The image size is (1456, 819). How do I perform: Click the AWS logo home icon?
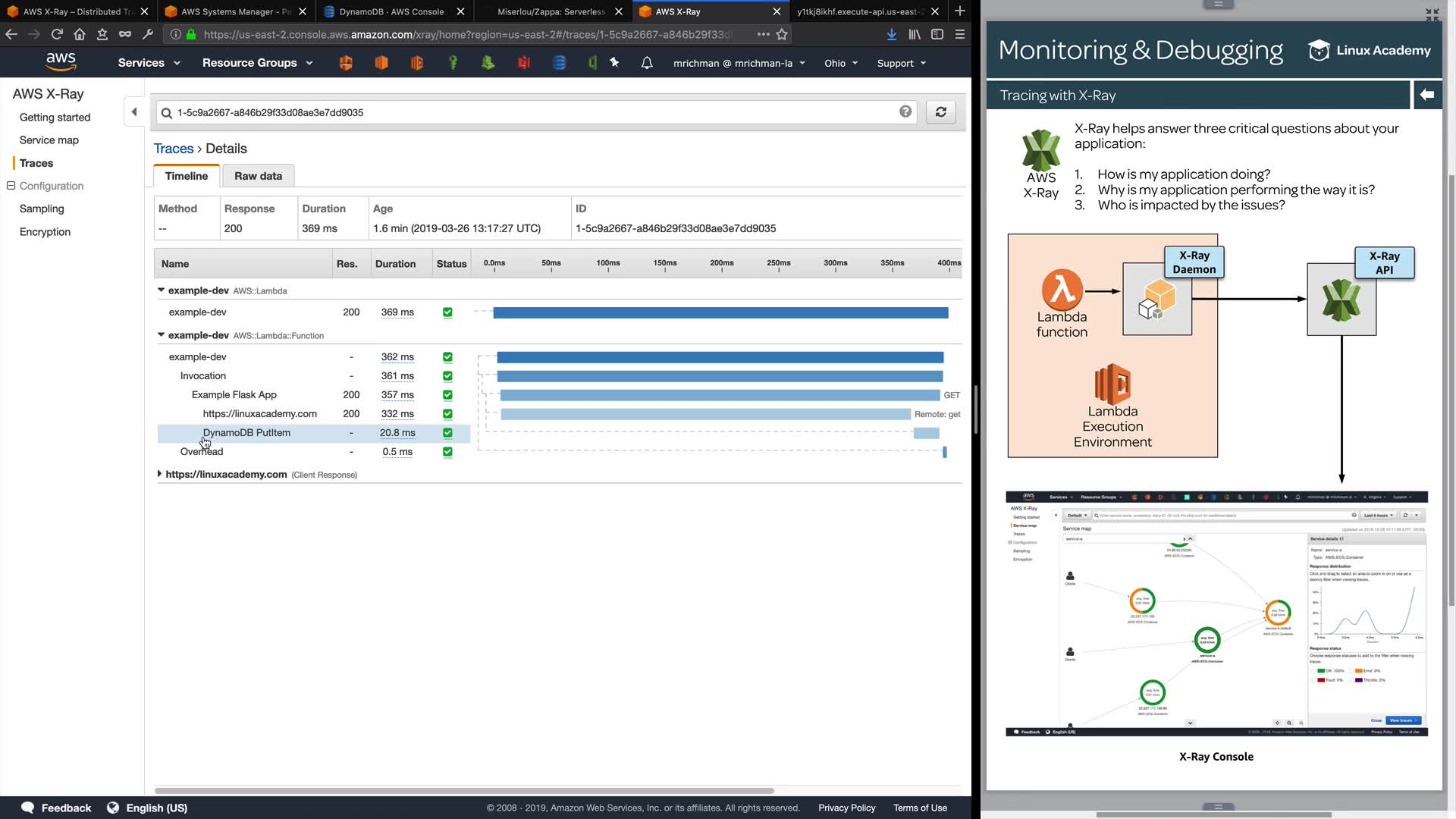[x=61, y=62]
